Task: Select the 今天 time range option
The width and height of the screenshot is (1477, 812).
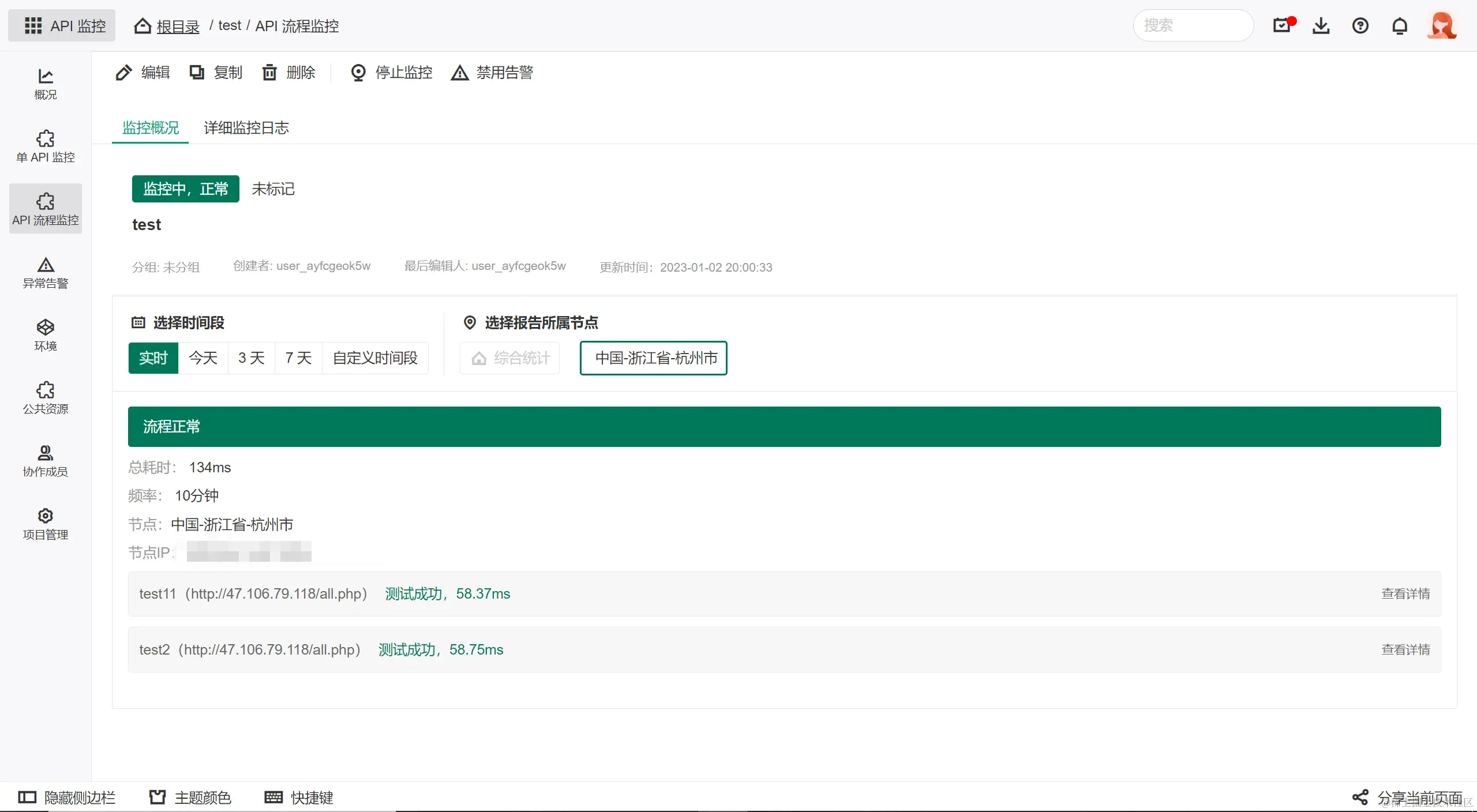Action: click(203, 358)
